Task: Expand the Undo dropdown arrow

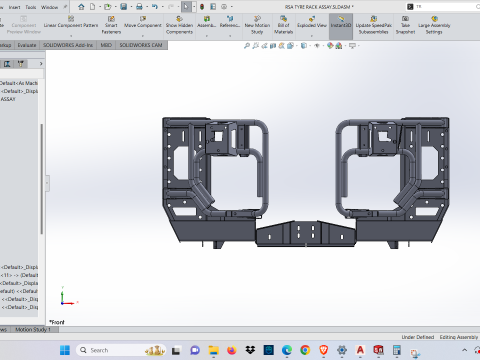Action: coord(162,7)
